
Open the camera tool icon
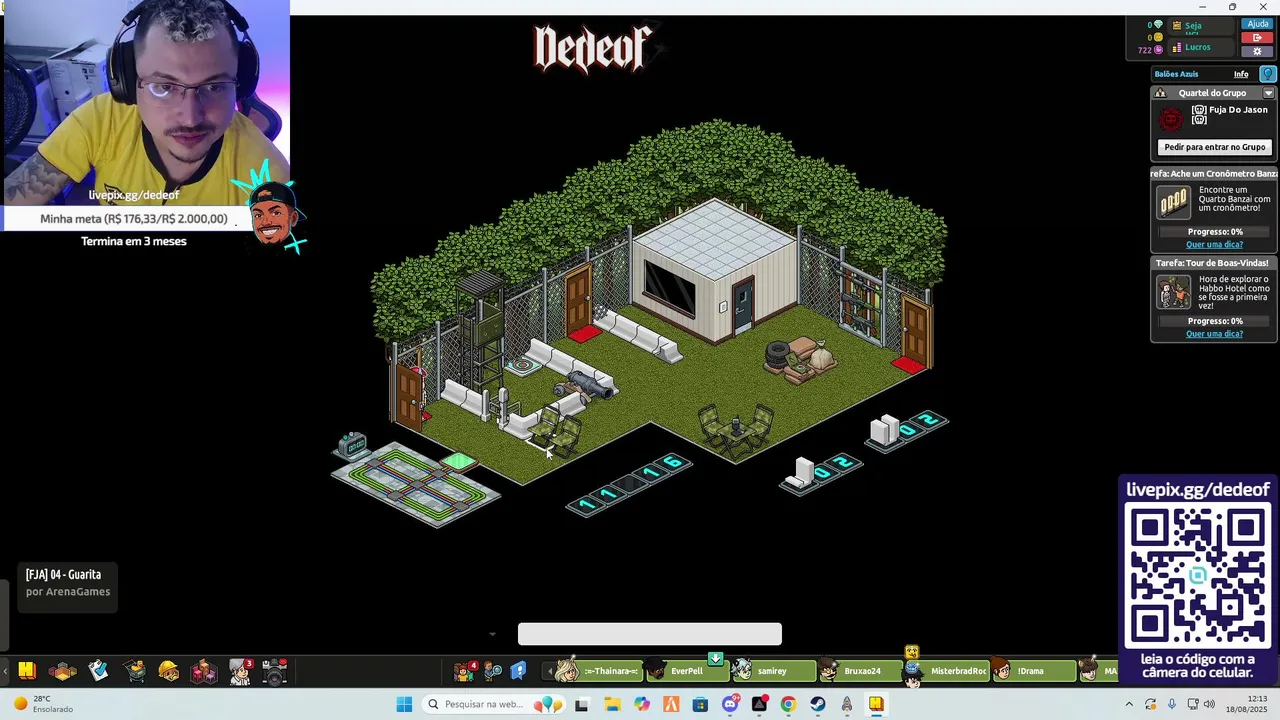point(275,671)
